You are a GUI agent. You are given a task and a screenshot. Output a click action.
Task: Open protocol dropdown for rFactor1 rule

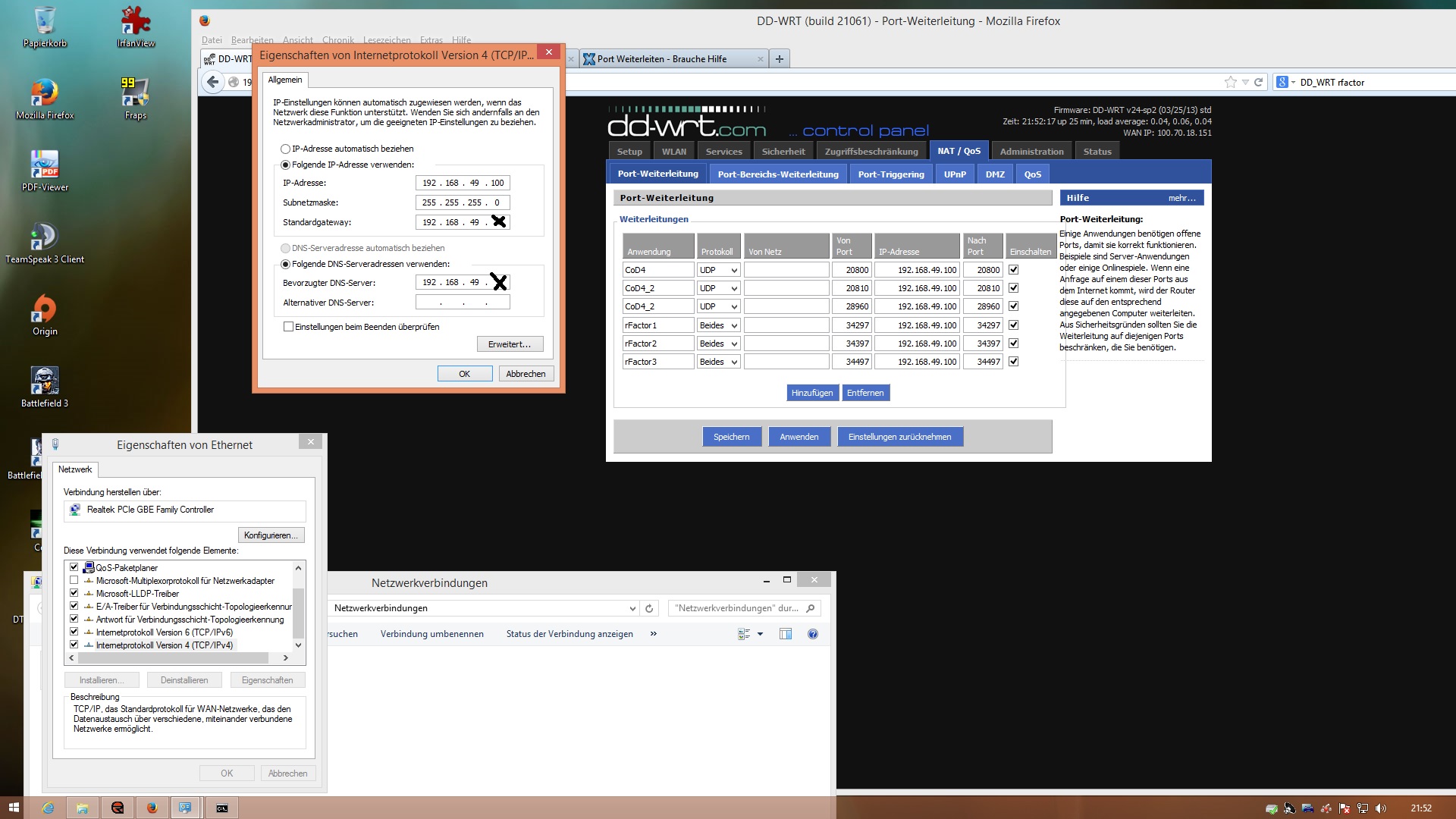pos(718,325)
